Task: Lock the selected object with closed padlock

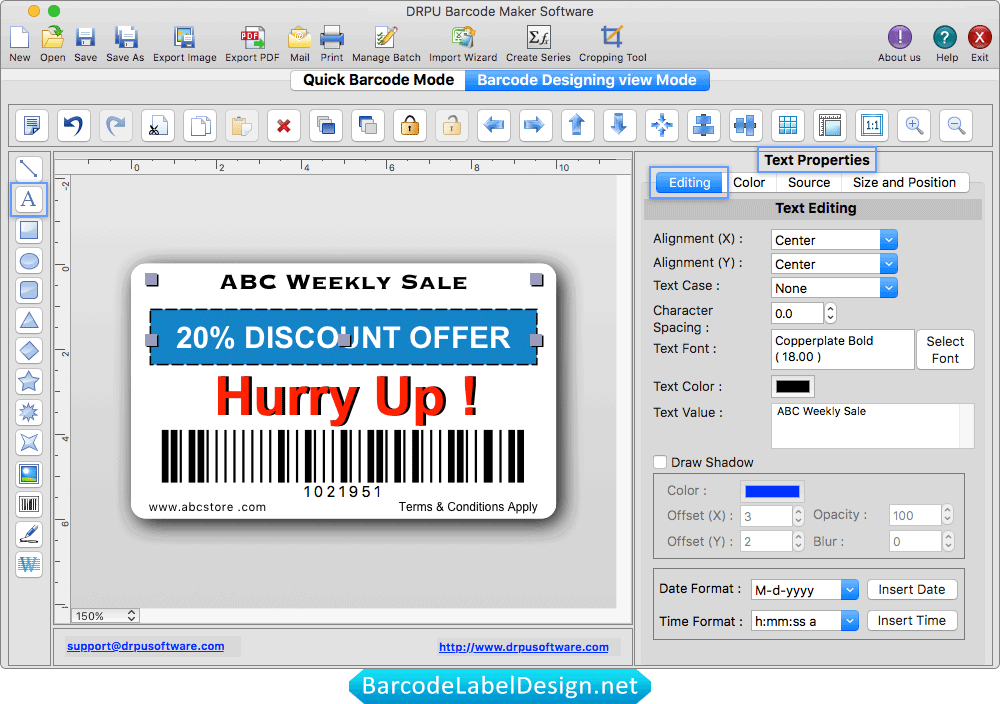Action: point(409,125)
